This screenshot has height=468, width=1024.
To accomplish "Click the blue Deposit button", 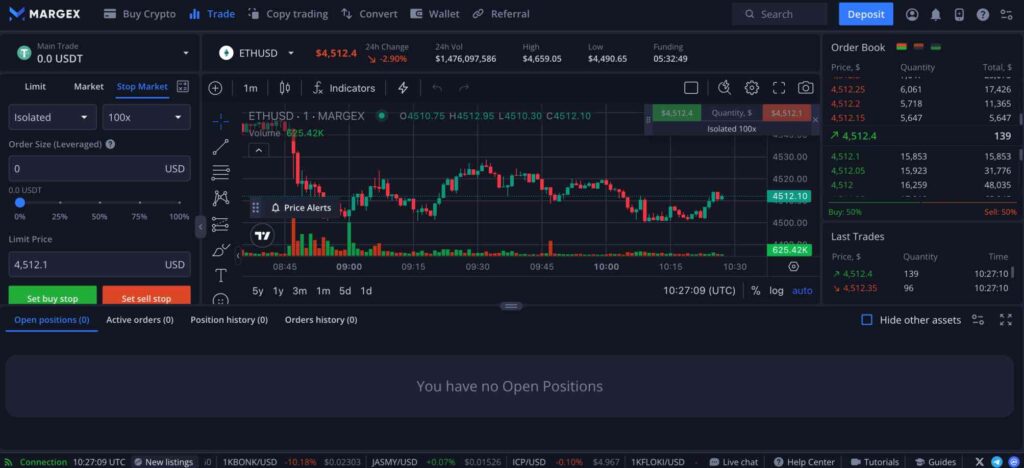I will pyautogui.click(x=866, y=14).
